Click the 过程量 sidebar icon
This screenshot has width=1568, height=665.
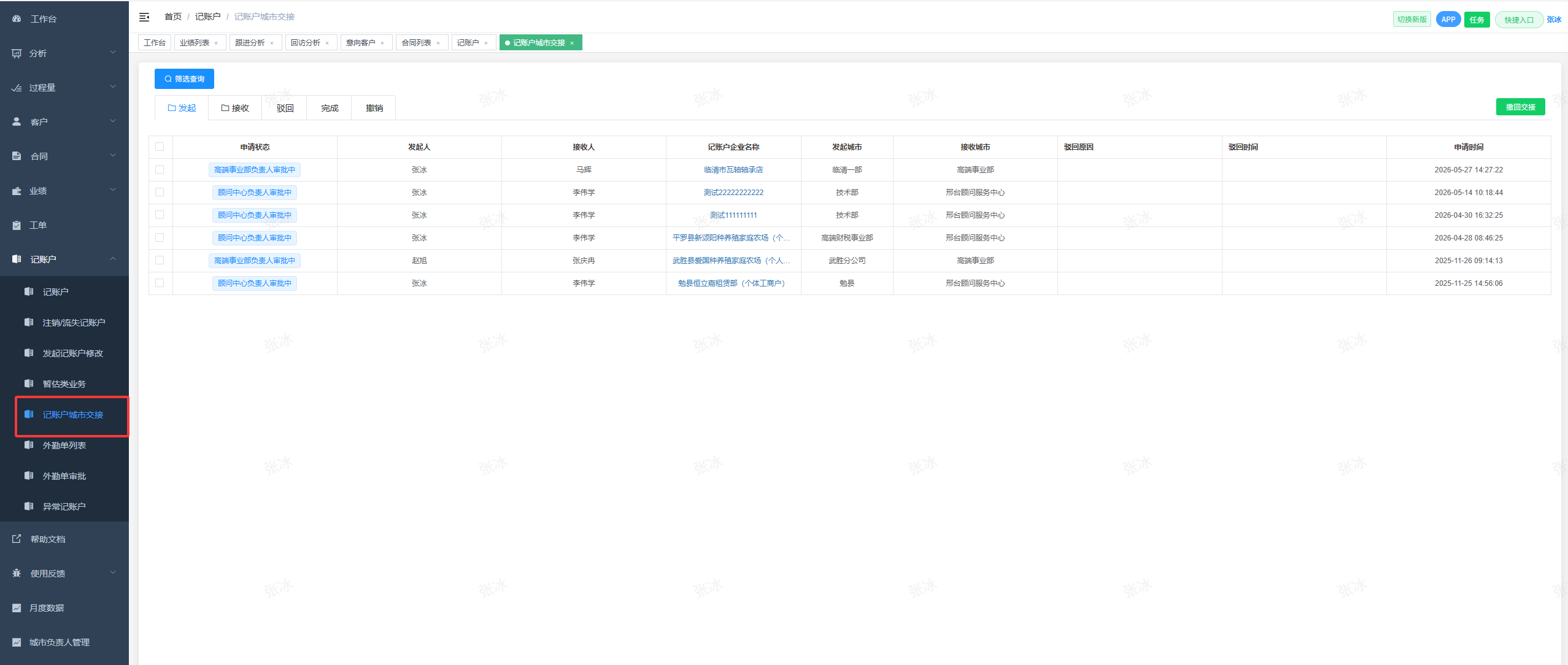coord(17,88)
